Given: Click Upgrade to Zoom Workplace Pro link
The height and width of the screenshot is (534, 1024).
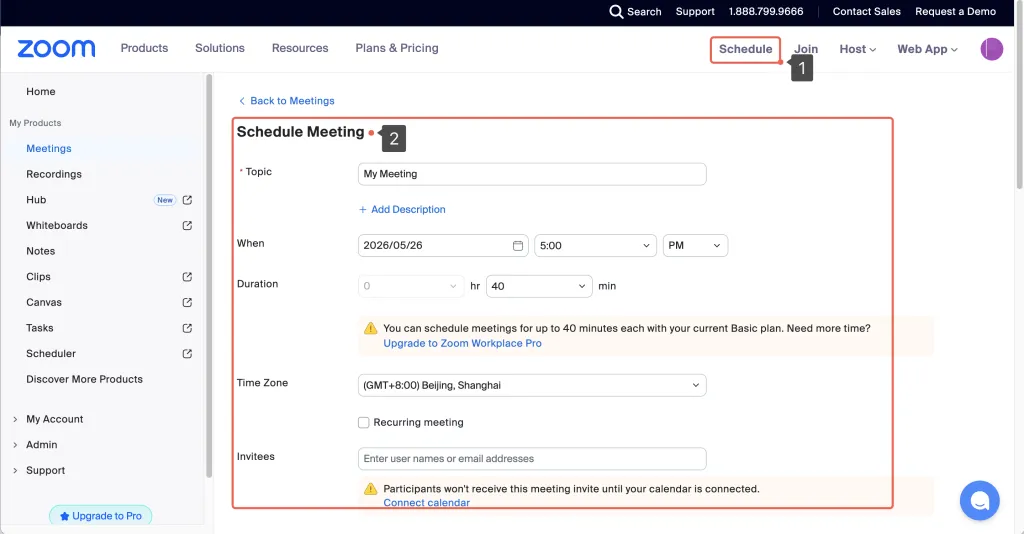Looking at the screenshot, I should coord(462,343).
